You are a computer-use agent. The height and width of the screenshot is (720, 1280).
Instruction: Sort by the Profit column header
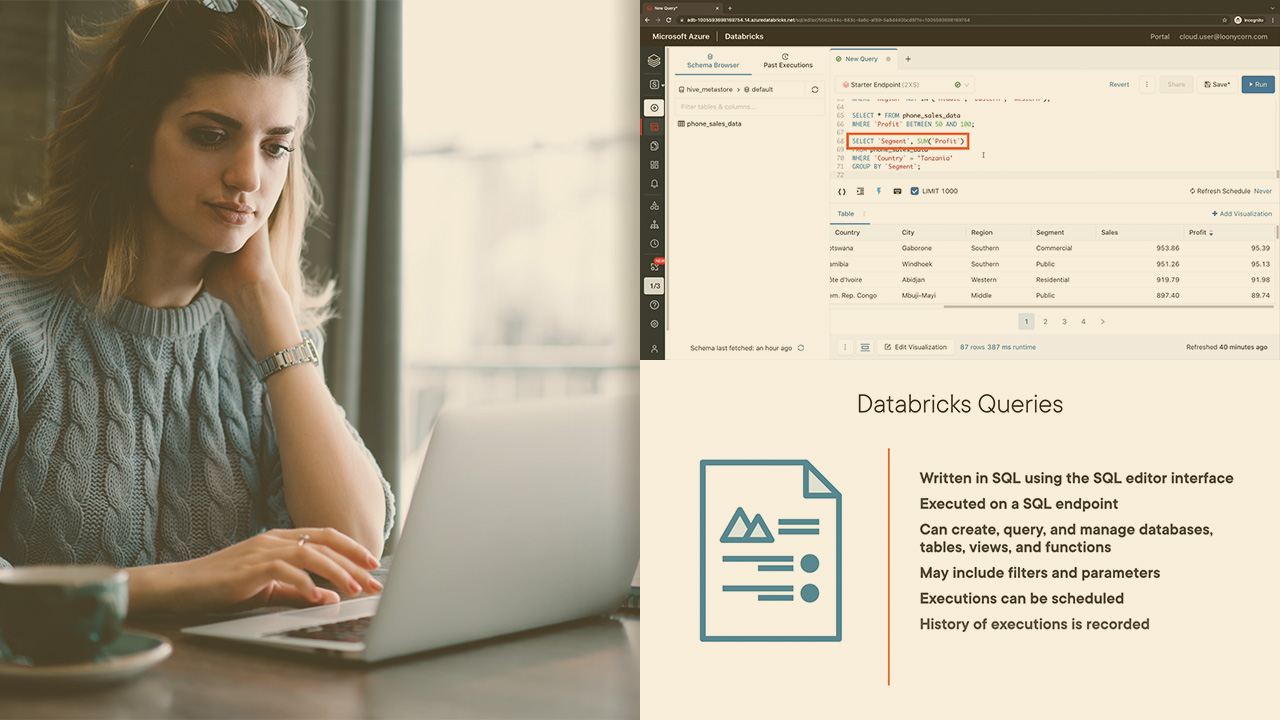[x=1198, y=233]
